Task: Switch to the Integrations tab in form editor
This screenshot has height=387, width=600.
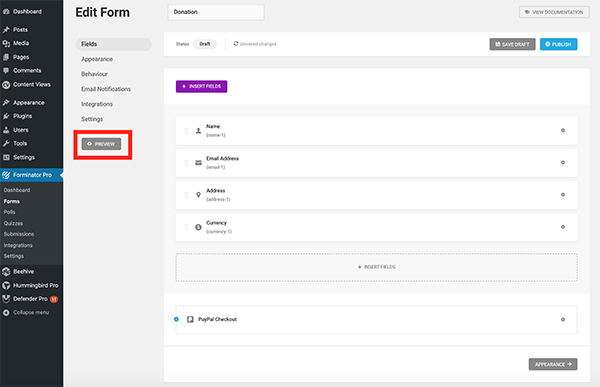Action: coord(97,104)
